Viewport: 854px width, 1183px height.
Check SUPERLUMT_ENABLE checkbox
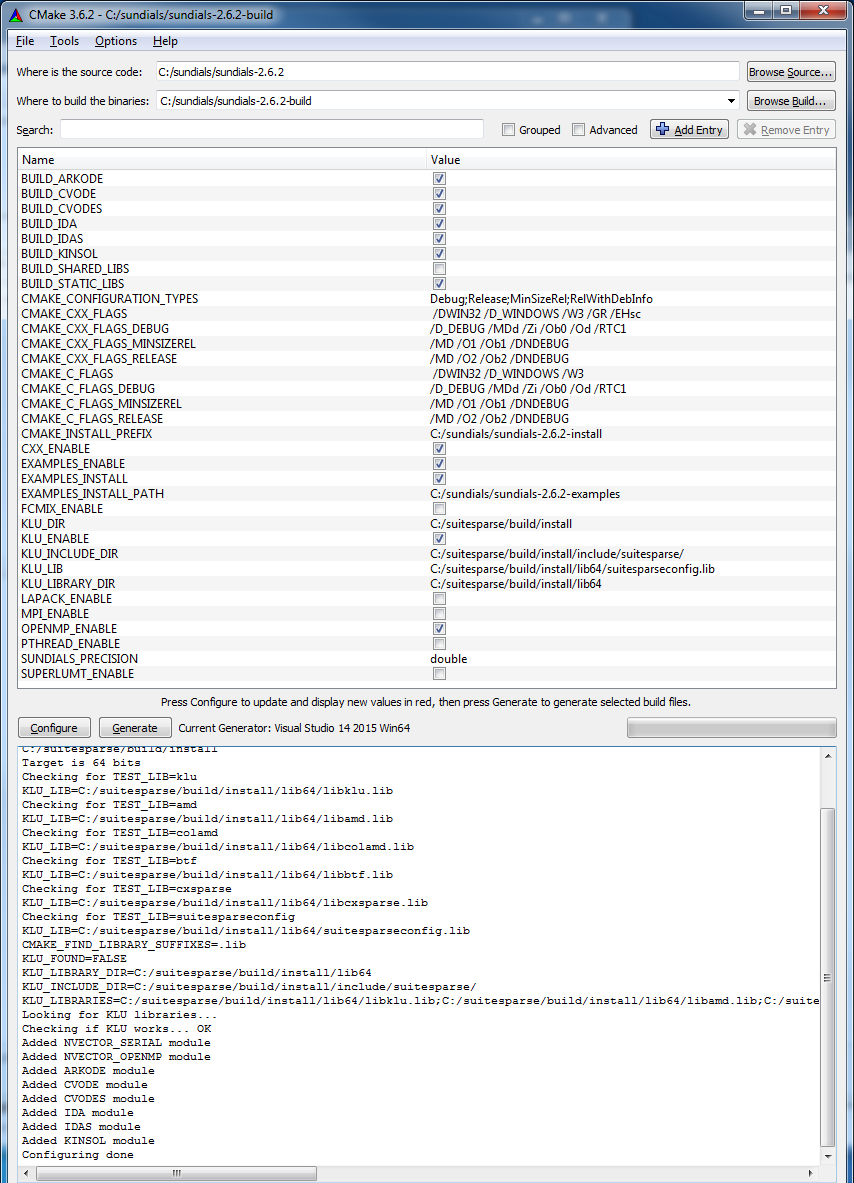point(439,674)
